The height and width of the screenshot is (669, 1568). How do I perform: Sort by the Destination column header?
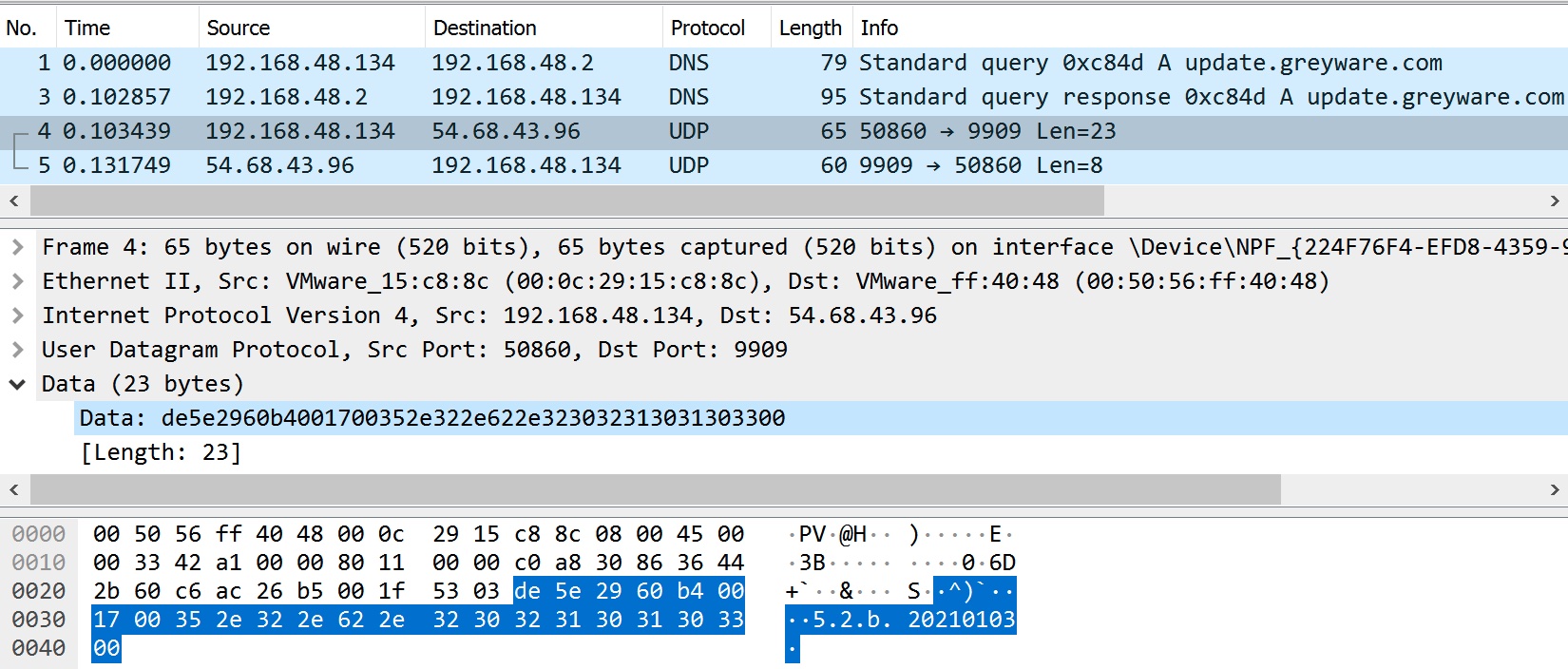[545, 28]
